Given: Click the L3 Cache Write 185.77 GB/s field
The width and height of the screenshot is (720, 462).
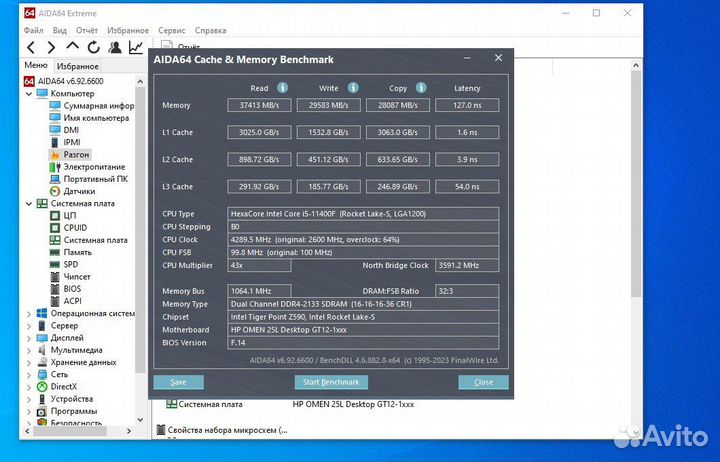Looking at the screenshot, I should pyautogui.click(x=328, y=187).
